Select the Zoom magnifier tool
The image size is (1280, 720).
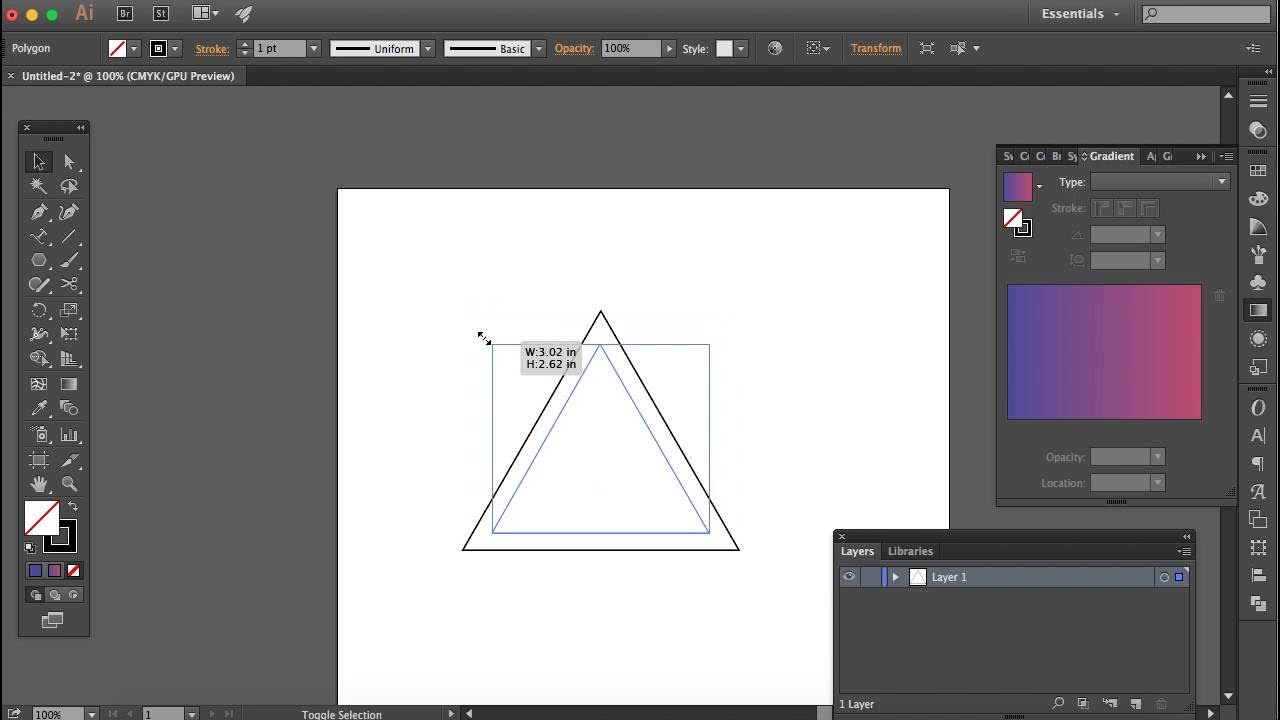coord(69,484)
